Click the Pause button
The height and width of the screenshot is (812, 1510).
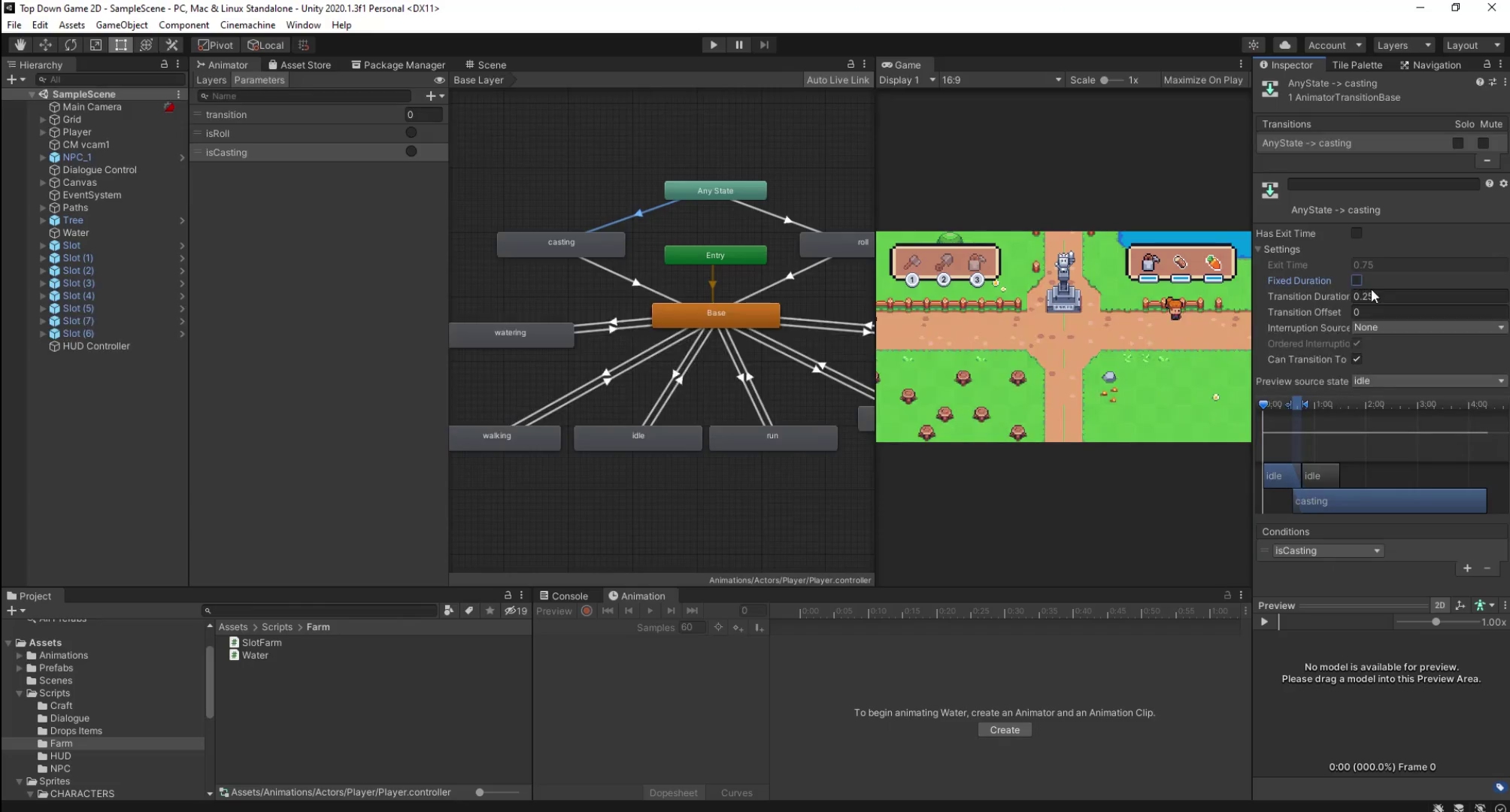pyautogui.click(x=738, y=45)
